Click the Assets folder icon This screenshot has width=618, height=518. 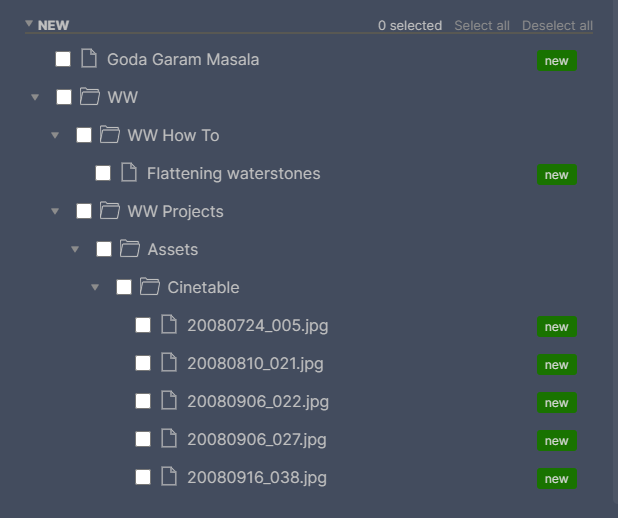pyautogui.click(x=130, y=248)
